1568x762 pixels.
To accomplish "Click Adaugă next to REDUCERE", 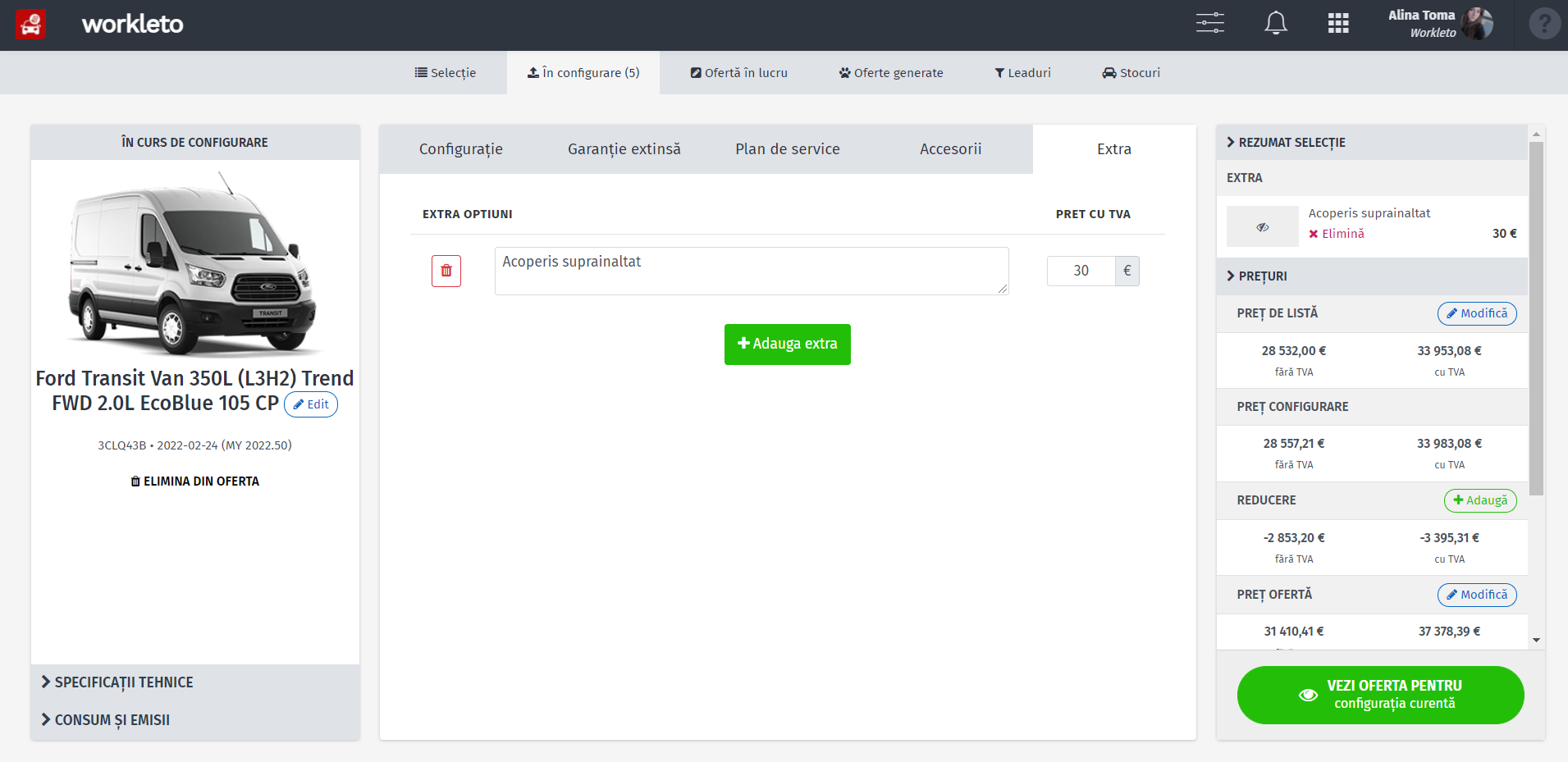I will (x=1480, y=500).
